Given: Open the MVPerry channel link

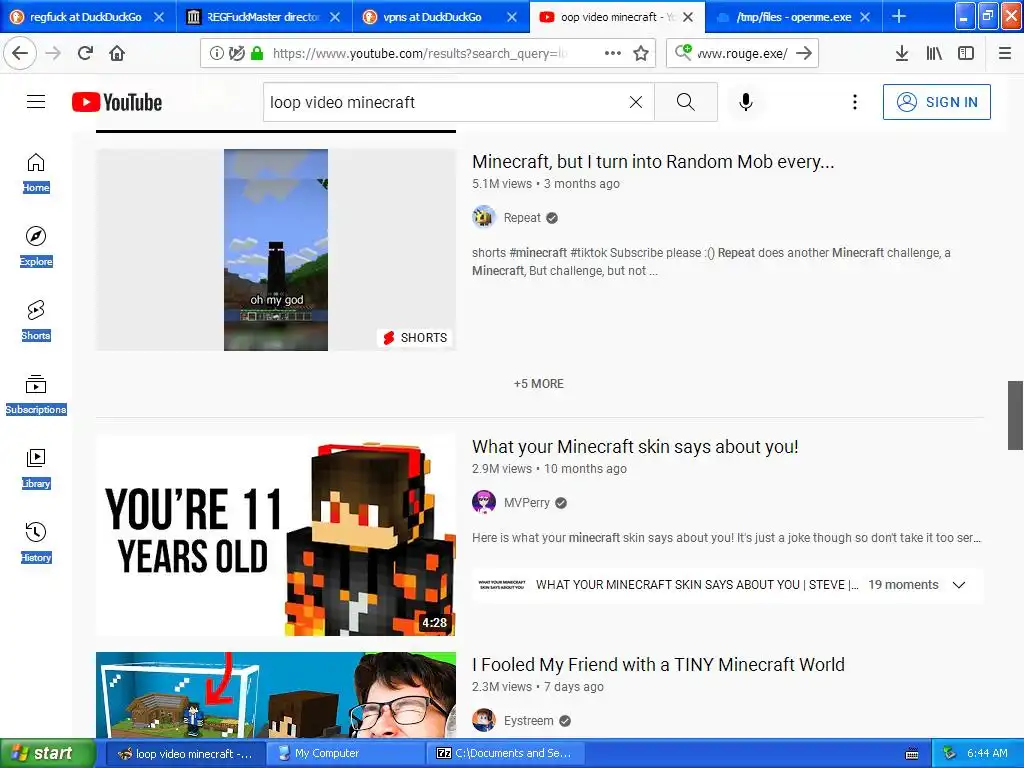Looking at the screenshot, I should coord(526,503).
